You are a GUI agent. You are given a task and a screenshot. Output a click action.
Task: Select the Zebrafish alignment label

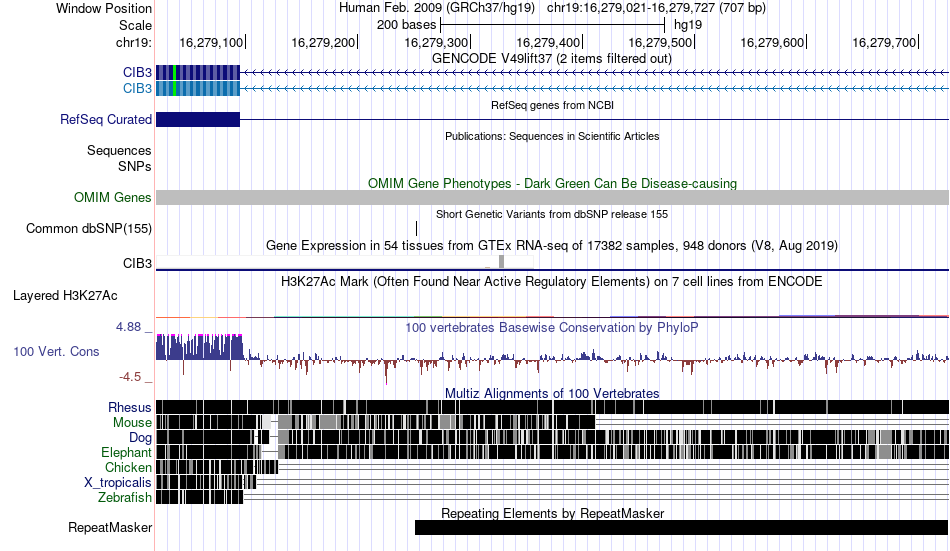[x=125, y=497]
